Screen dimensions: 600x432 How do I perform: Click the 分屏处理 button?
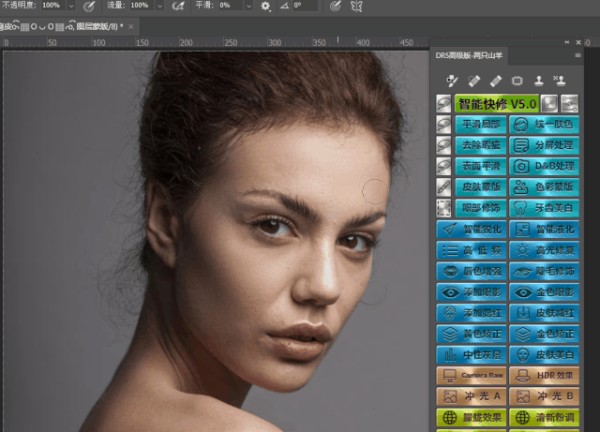(544, 145)
